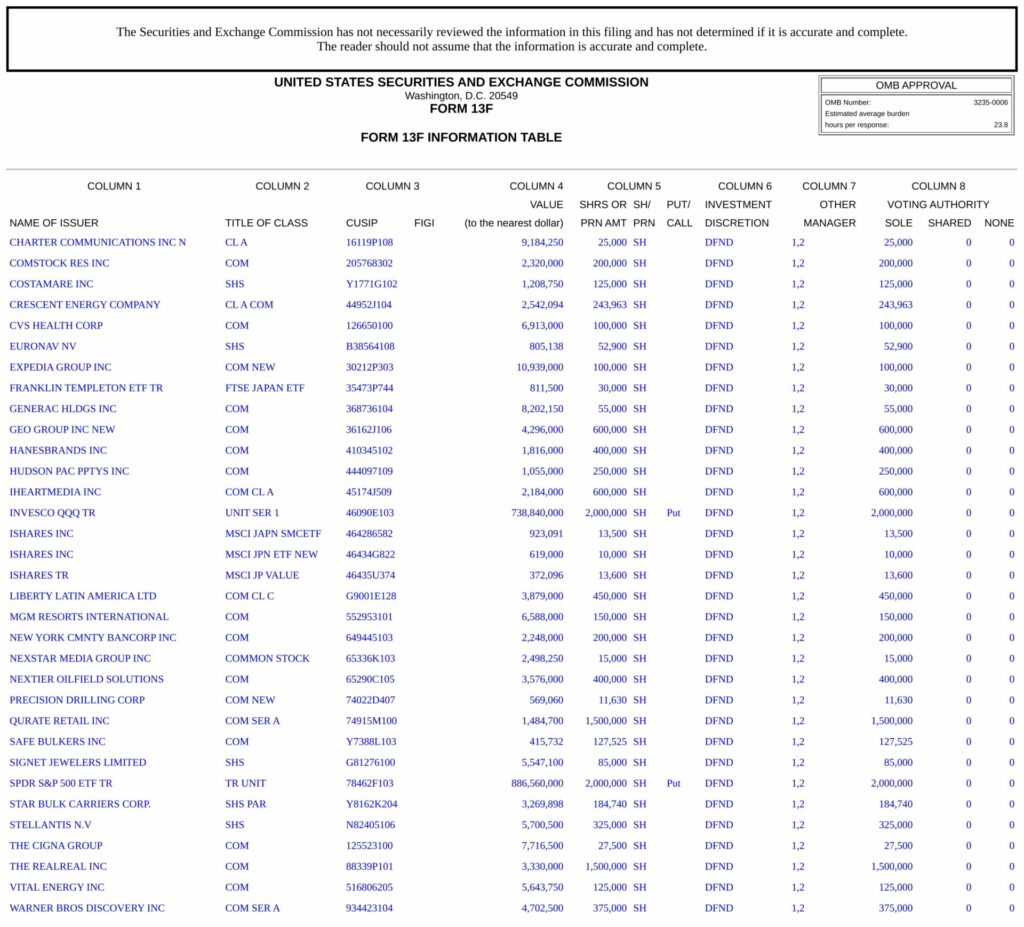Click the "PRECISION DRILLING CORP" issuer name
1024x927 pixels.
[x=77, y=700]
